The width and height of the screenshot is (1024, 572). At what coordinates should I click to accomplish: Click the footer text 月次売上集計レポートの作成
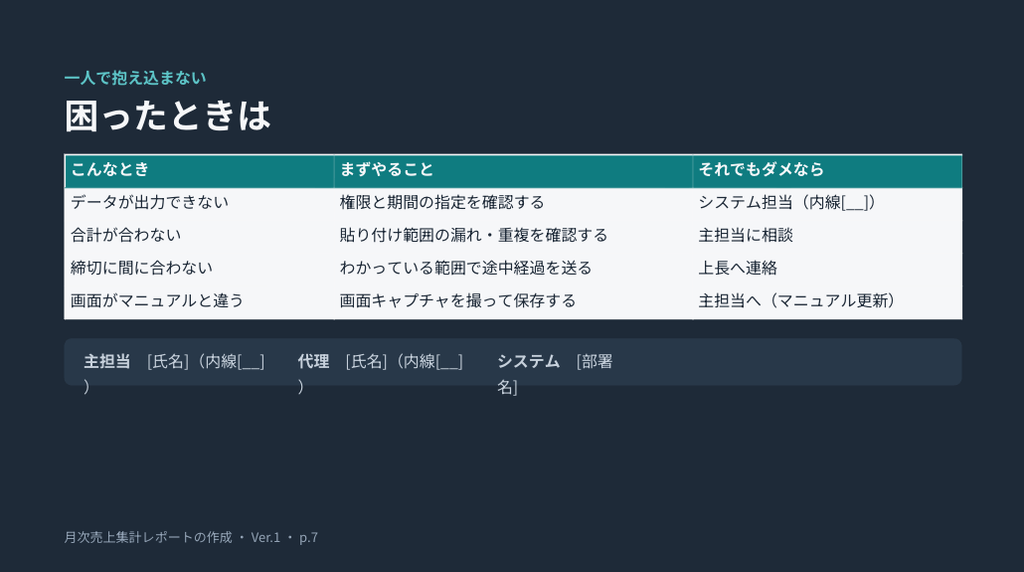[148, 537]
